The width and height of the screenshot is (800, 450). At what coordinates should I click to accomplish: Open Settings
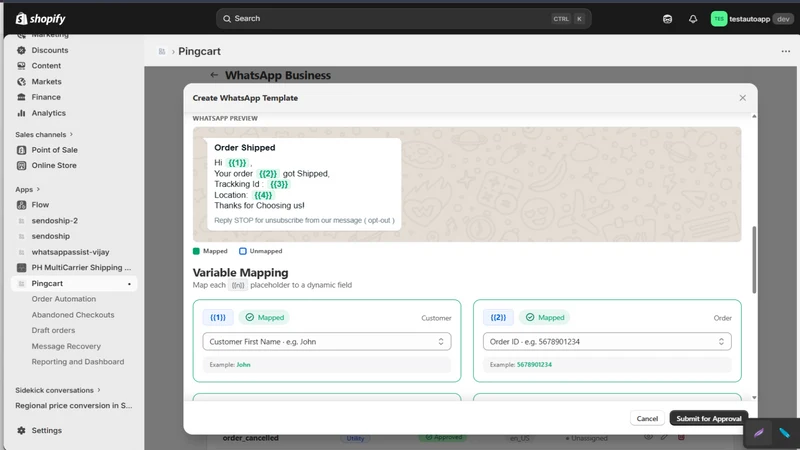pyautogui.click(x=46, y=431)
